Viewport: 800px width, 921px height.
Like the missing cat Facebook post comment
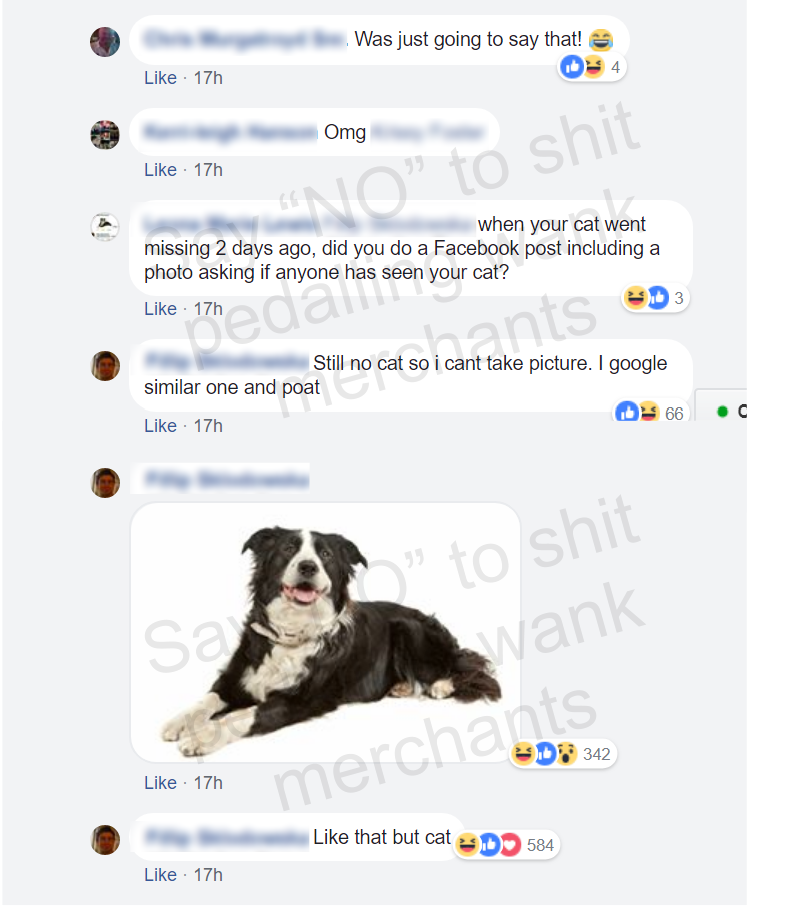pos(160,309)
